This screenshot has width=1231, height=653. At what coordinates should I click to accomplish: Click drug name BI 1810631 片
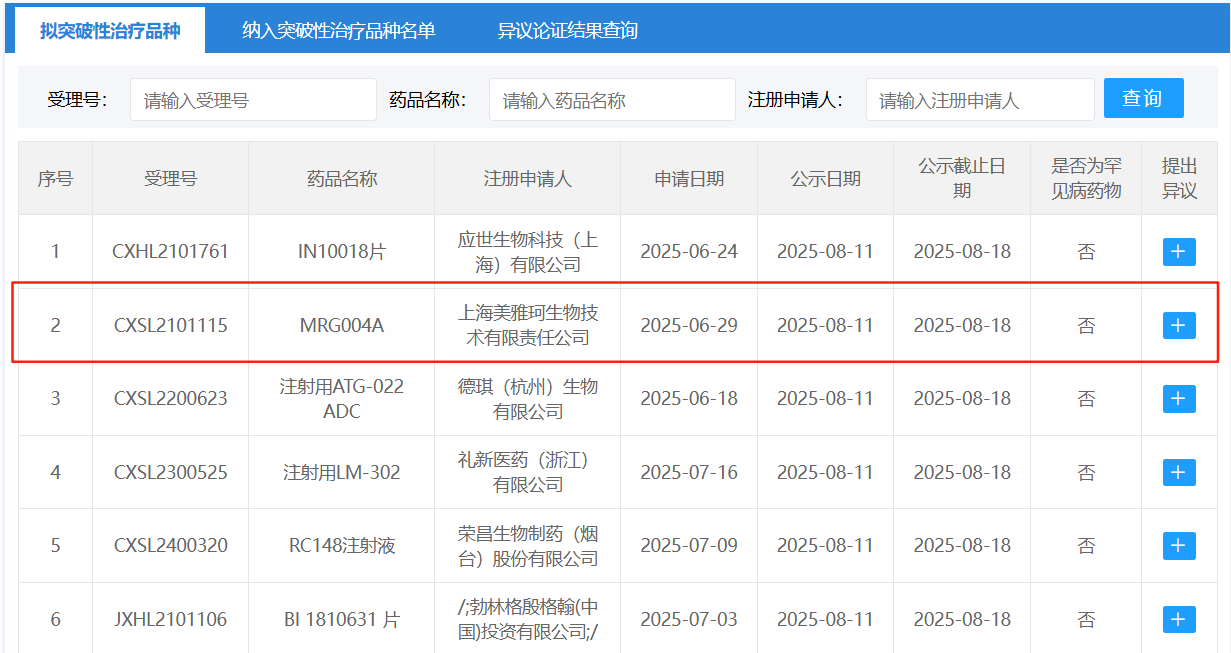[x=342, y=619]
